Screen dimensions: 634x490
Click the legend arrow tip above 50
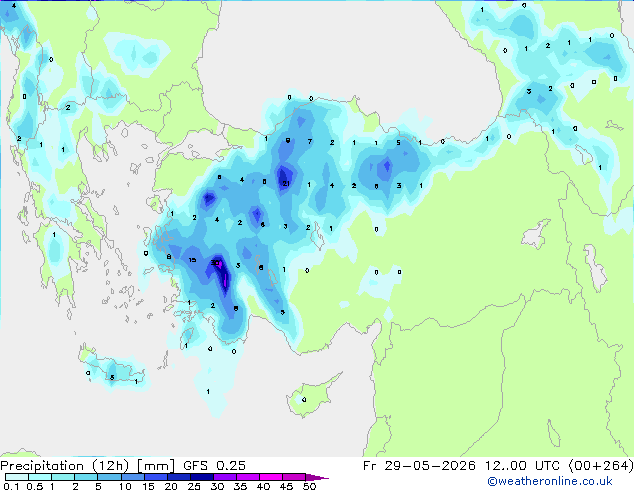[317, 477]
